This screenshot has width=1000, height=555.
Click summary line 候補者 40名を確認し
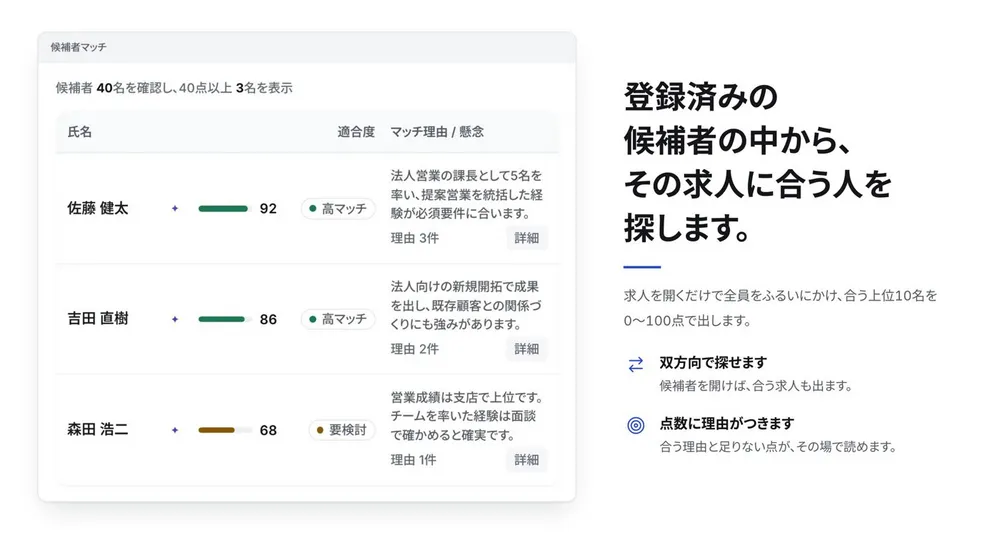click(x=173, y=88)
